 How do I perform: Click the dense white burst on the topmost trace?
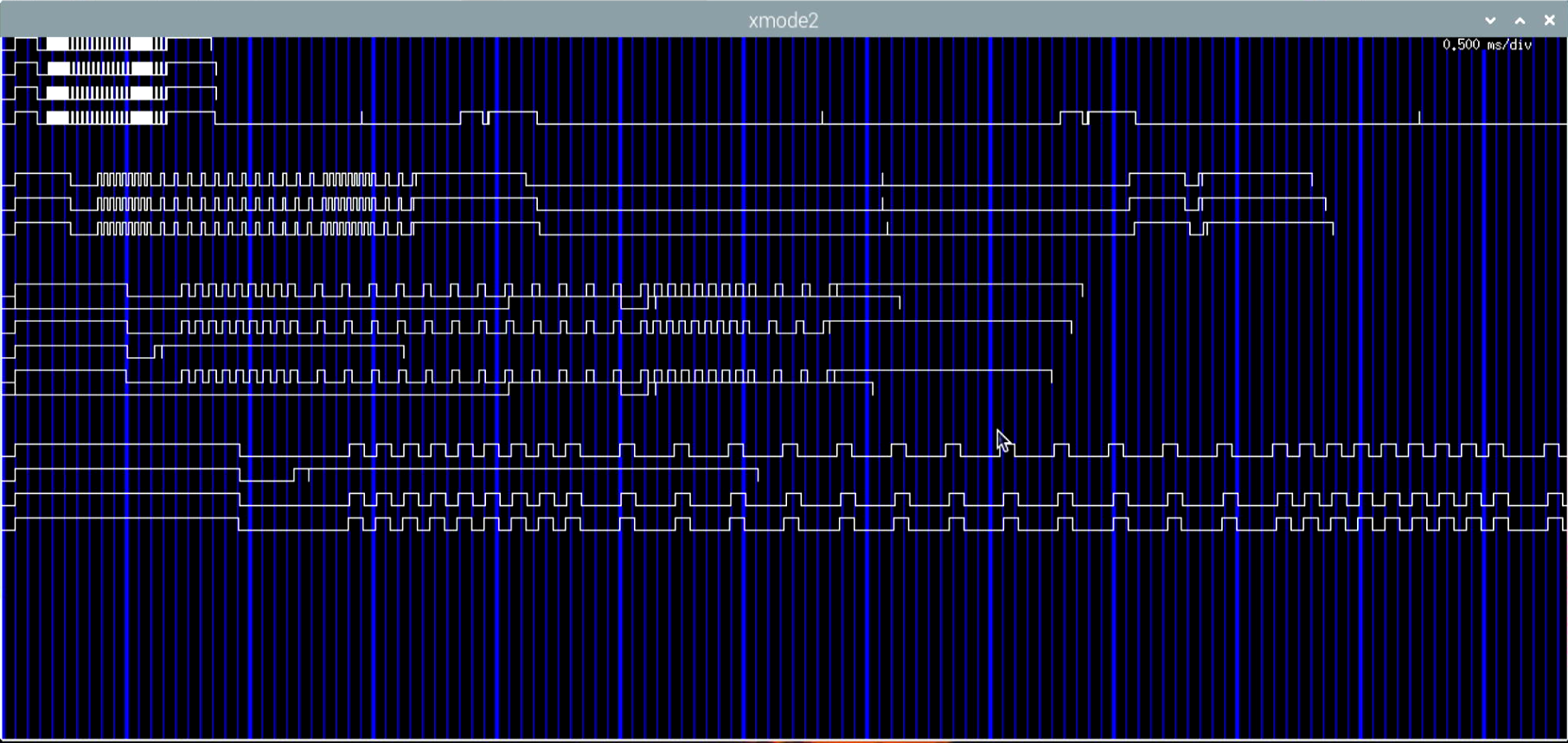pos(106,43)
